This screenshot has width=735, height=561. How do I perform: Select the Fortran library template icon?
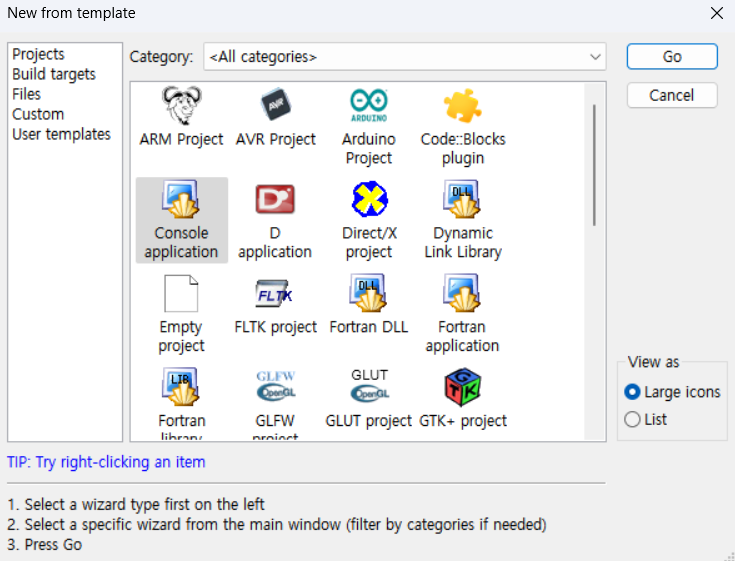pyautogui.click(x=181, y=387)
